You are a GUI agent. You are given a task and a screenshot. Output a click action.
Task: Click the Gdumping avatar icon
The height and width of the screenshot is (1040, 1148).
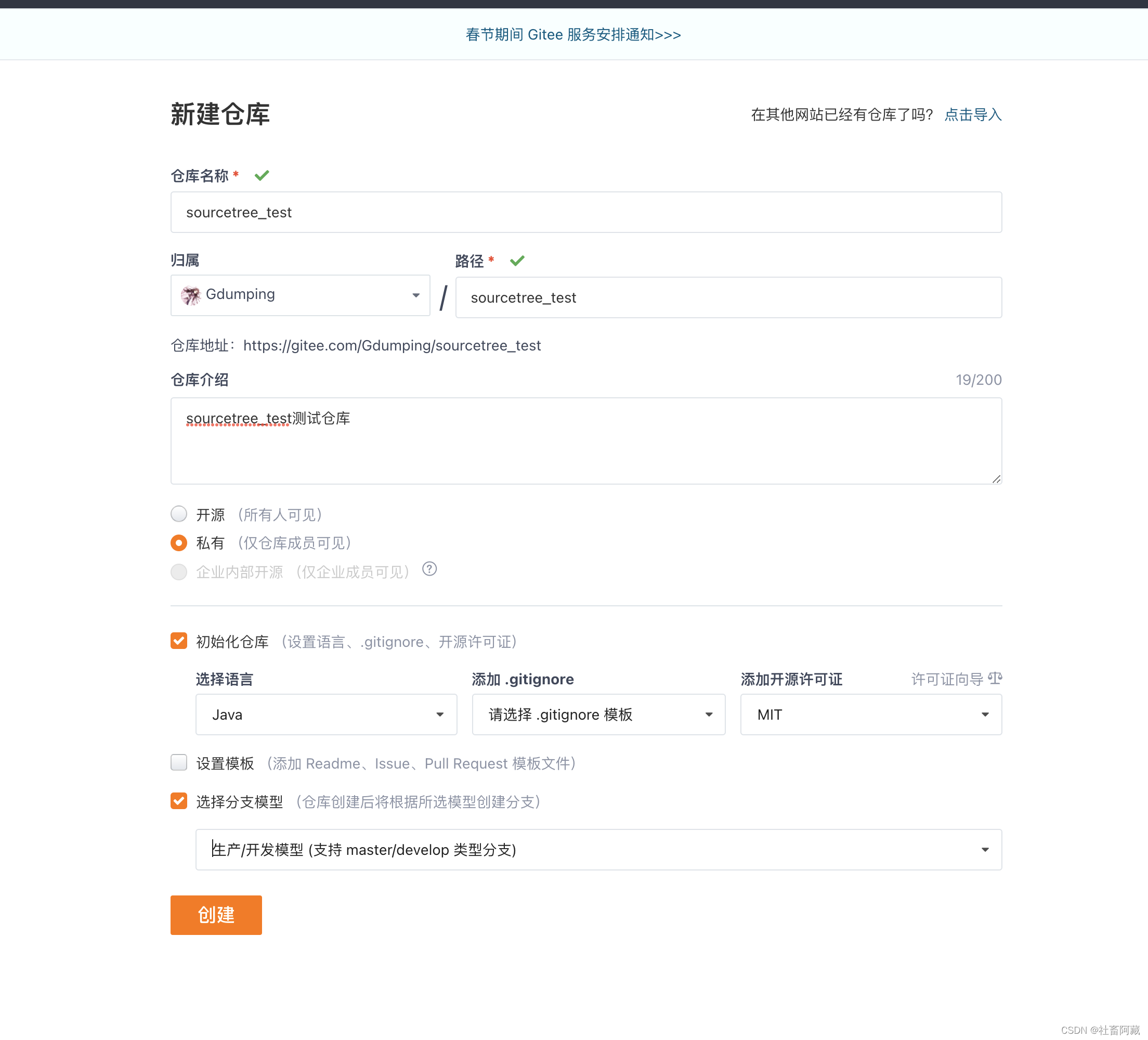pos(191,295)
